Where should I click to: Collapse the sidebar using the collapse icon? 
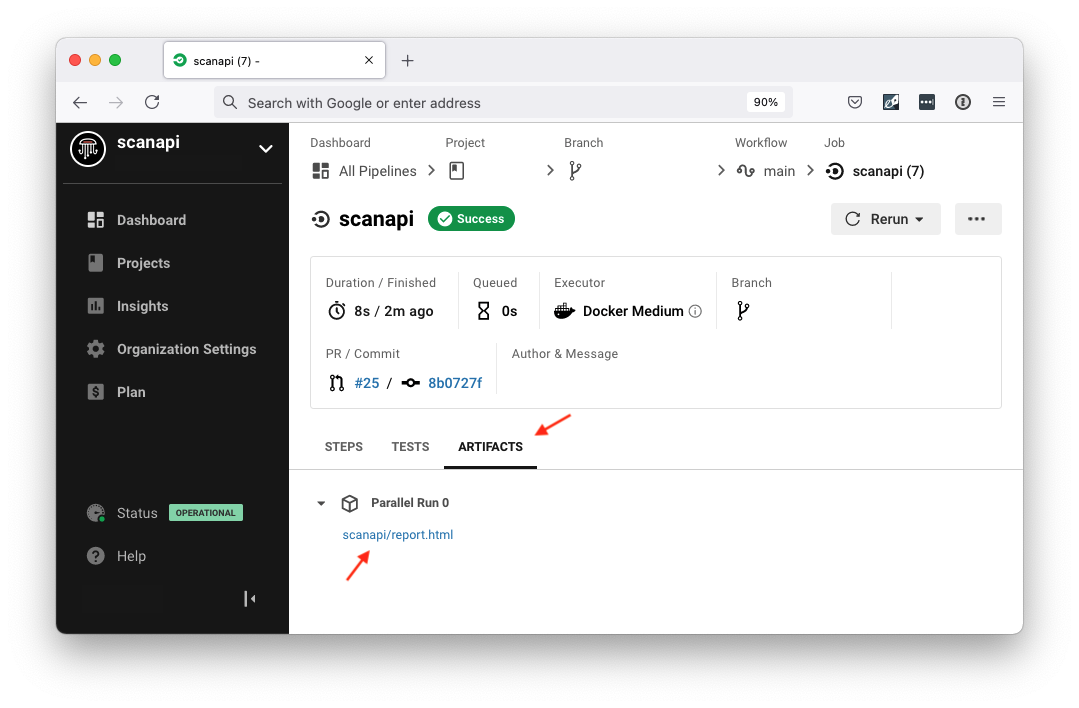pyautogui.click(x=248, y=598)
